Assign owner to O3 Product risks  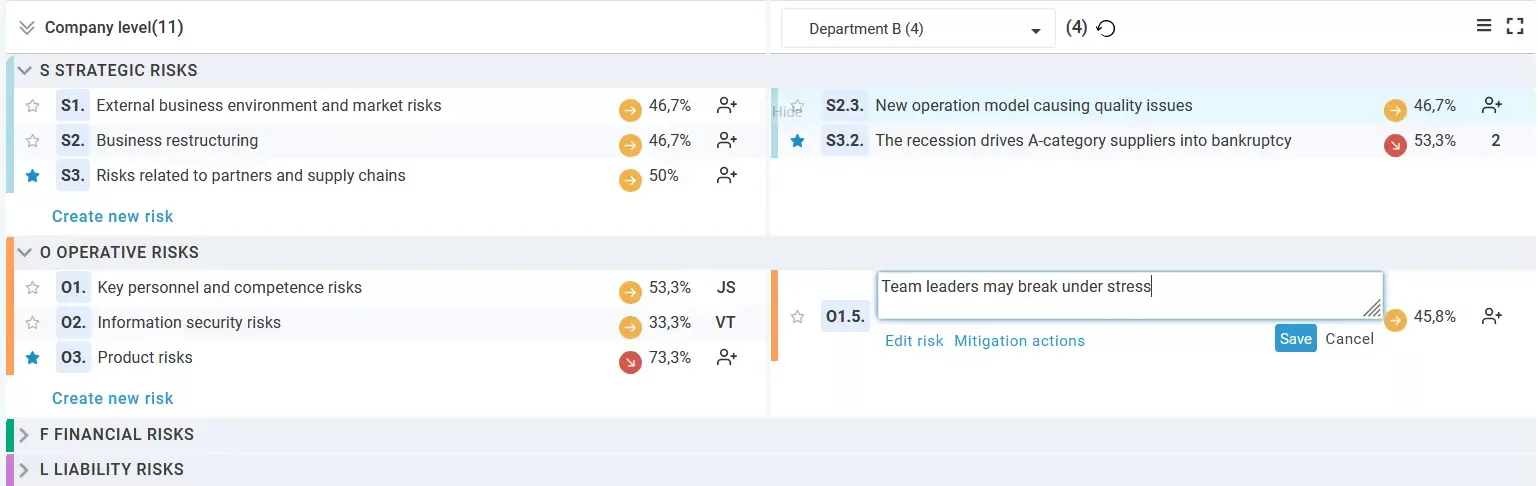click(x=726, y=358)
